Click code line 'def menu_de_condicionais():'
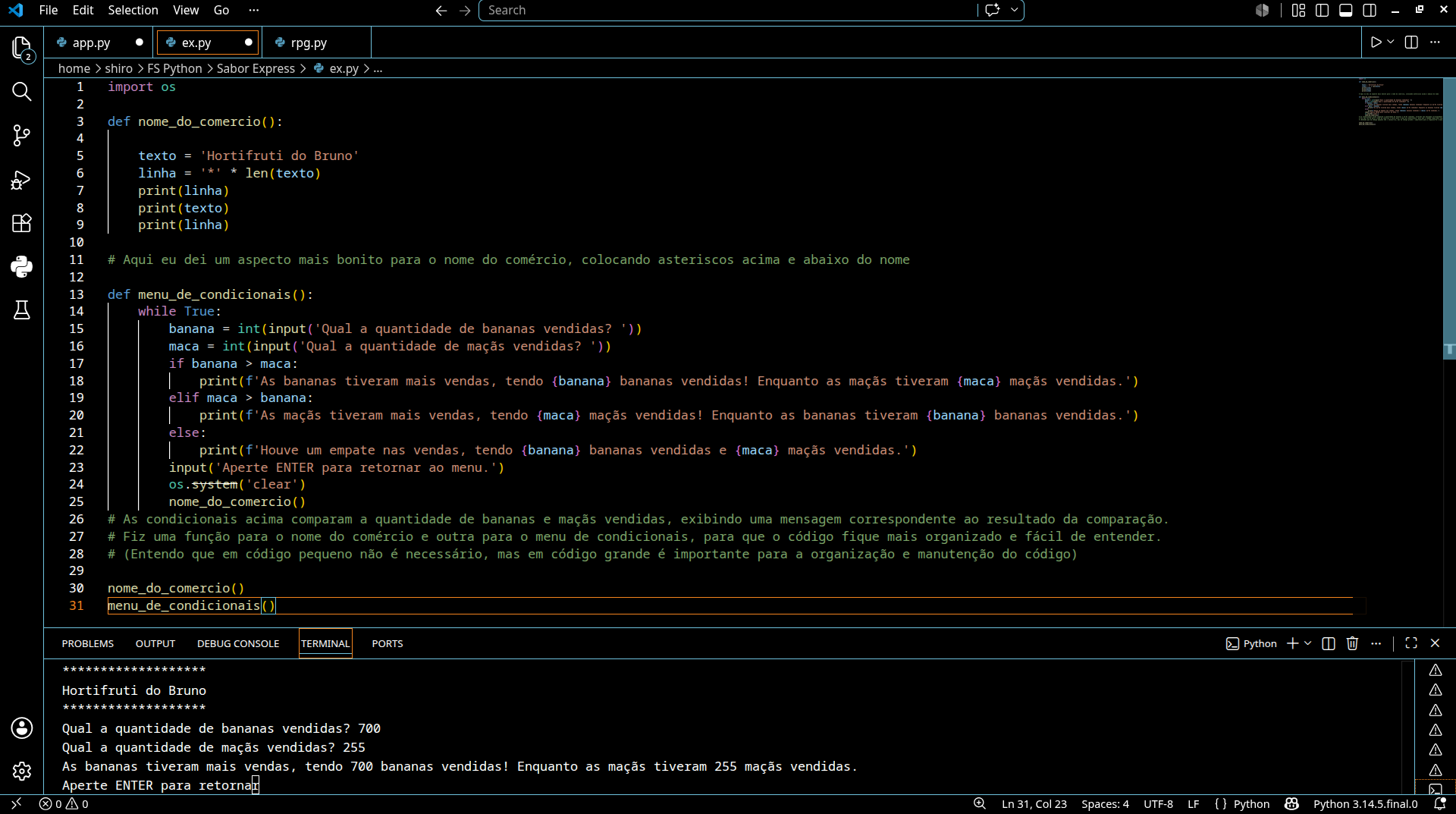 tap(210, 294)
